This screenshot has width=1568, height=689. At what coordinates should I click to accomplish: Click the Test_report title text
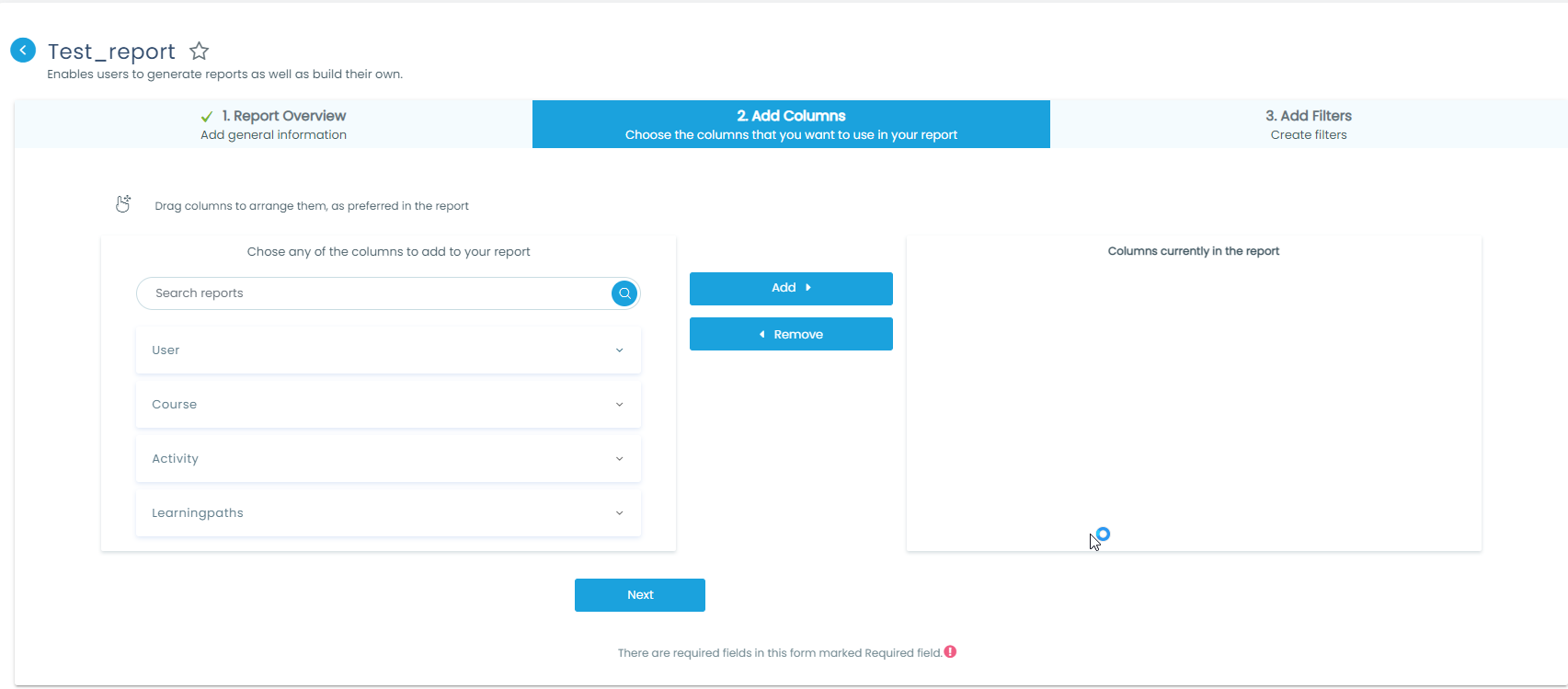(111, 52)
